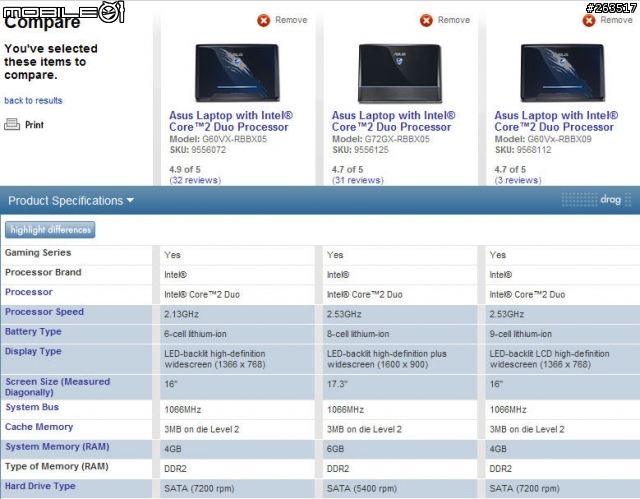Open G72GX-RBBX05 laptop thumbnail image

click(400, 73)
